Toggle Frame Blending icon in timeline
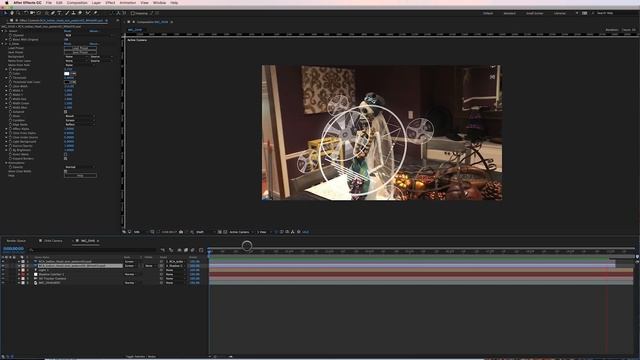This screenshot has height=360, width=640. click(186, 250)
